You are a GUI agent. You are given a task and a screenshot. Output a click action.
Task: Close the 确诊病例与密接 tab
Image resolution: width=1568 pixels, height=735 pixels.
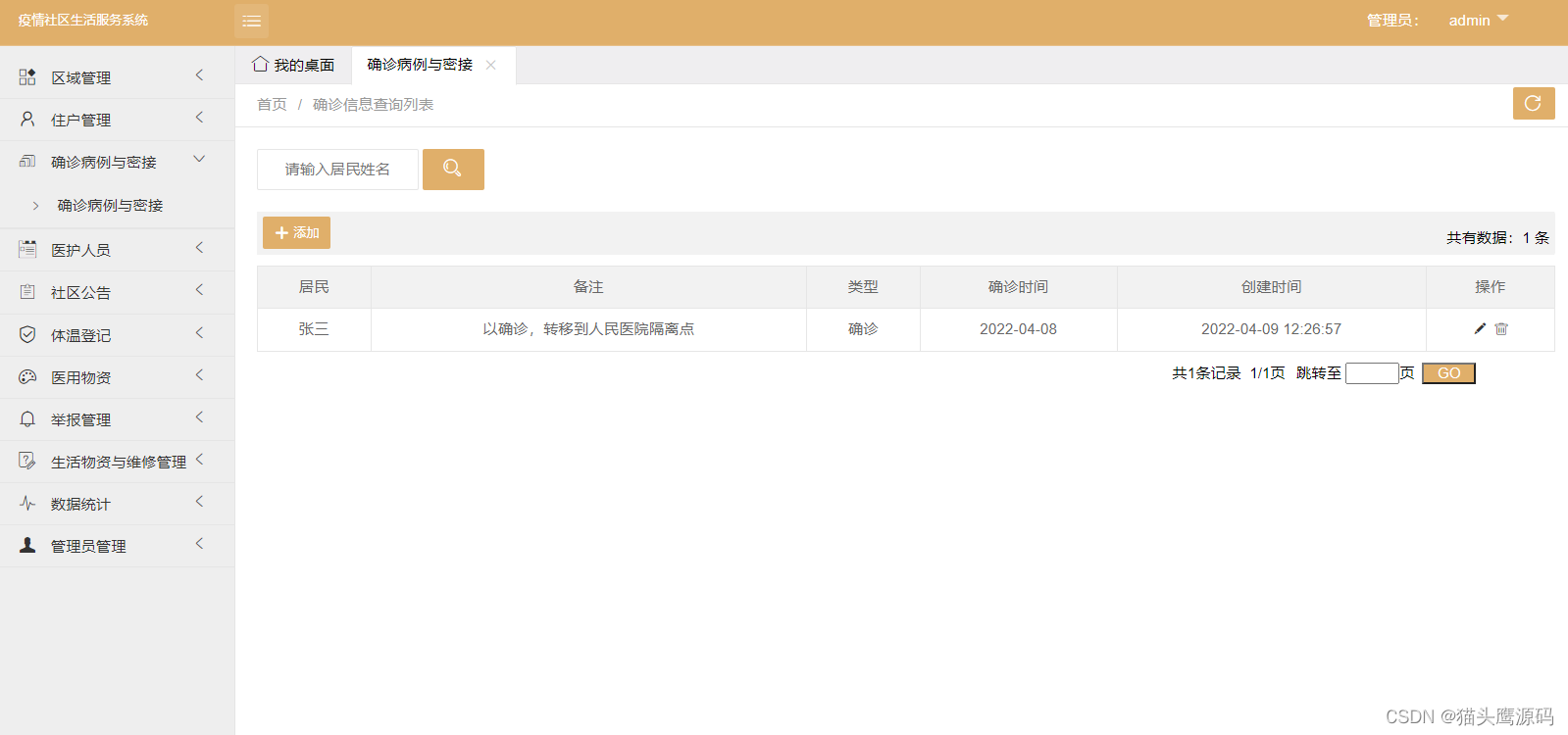pyautogui.click(x=491, y=65)
